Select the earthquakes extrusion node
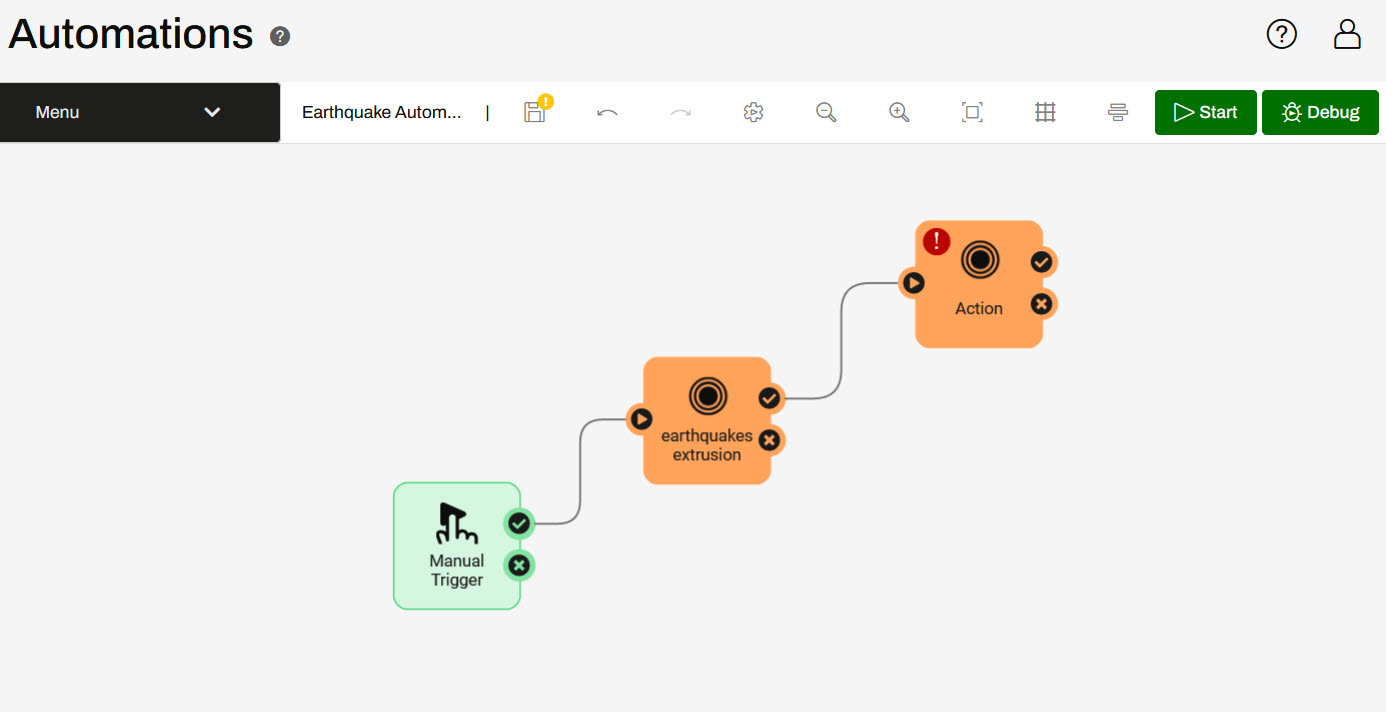Screen dimensions: 1386x712 [x=706, y=421]
